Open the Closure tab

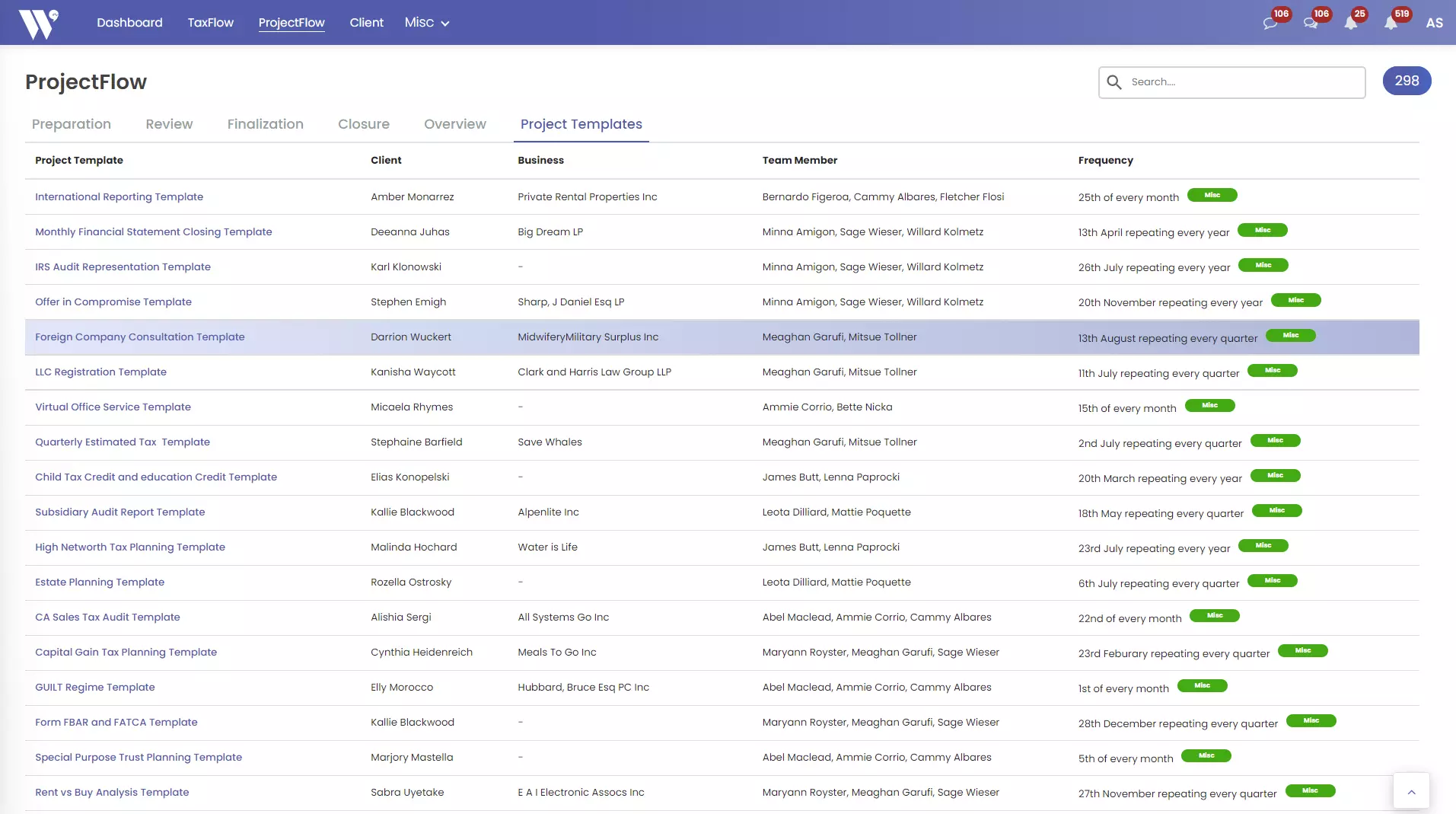coord(363,123)
